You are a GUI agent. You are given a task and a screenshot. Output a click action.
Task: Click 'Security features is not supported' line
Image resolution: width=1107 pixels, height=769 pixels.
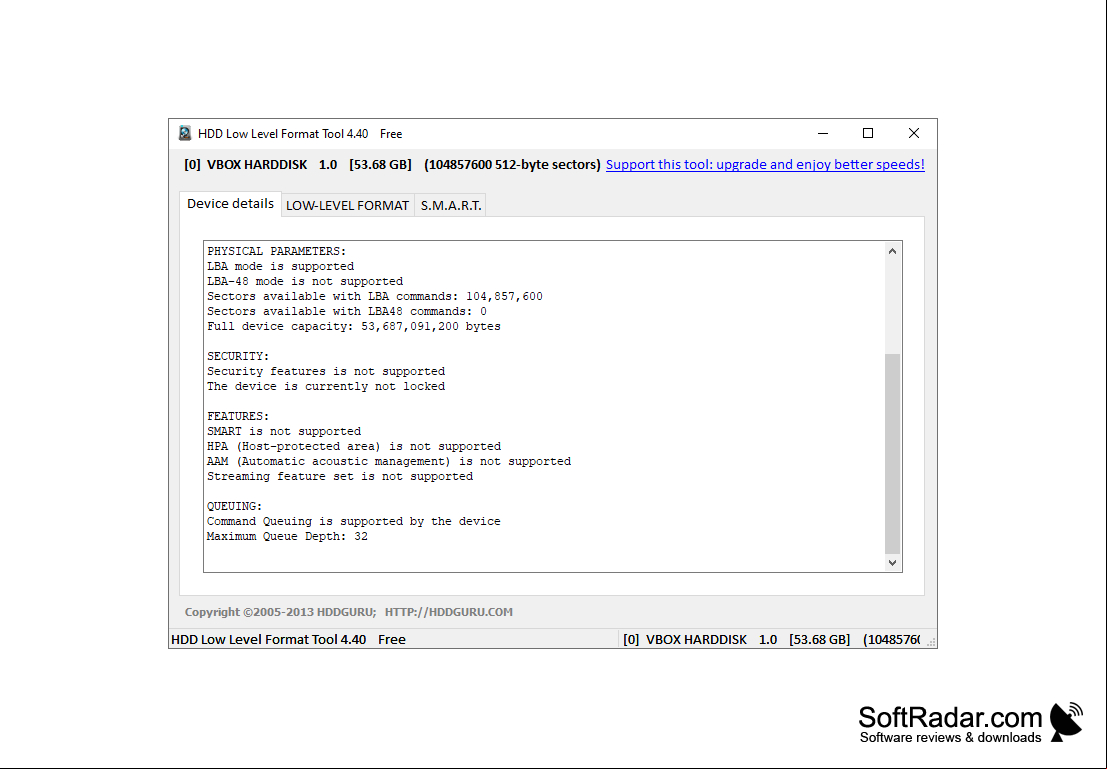click(326, 371)
